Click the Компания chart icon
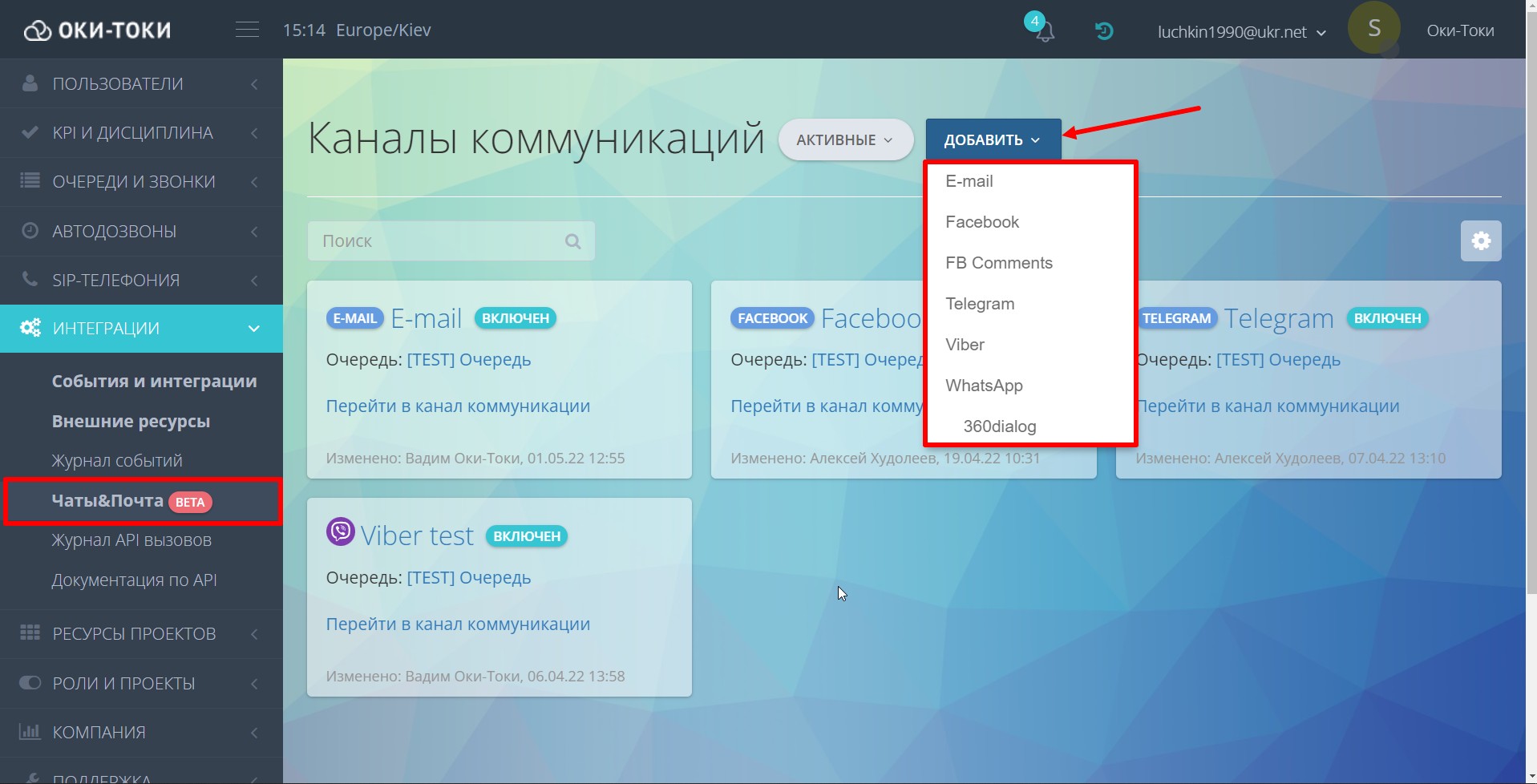The height and width of the screenshot is (784, 1537). [x=30, y=731]
